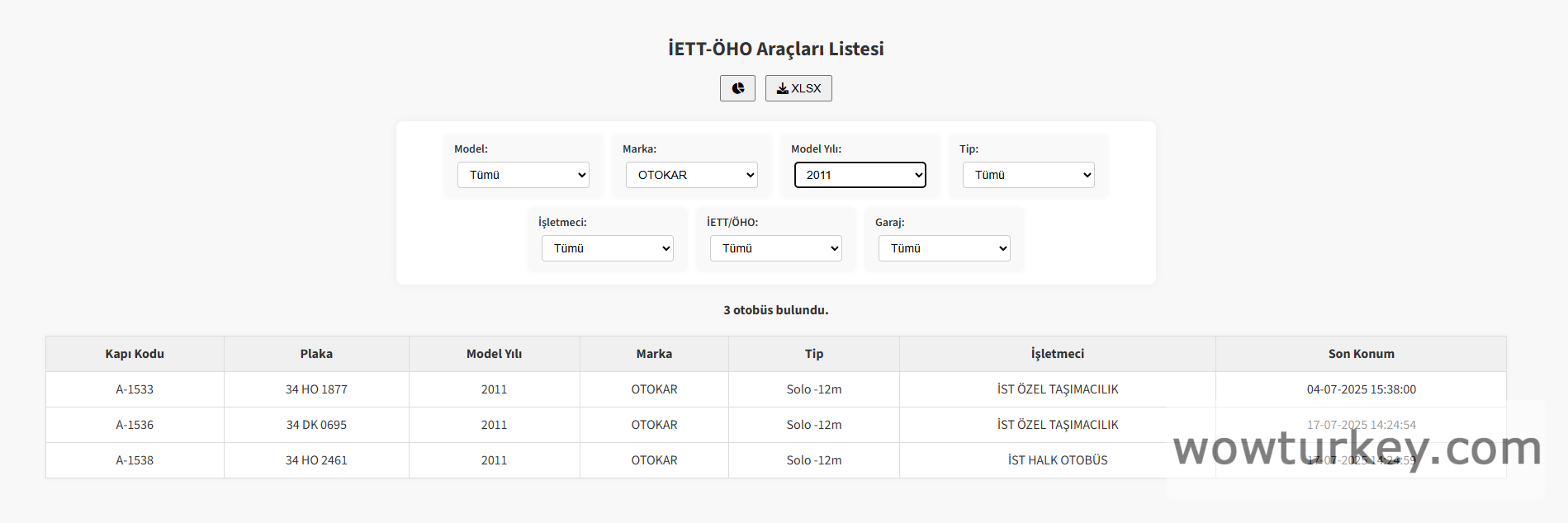Click the Plaka column header
This screenshot has height=523, width=1568.
[x=316, y=354]
